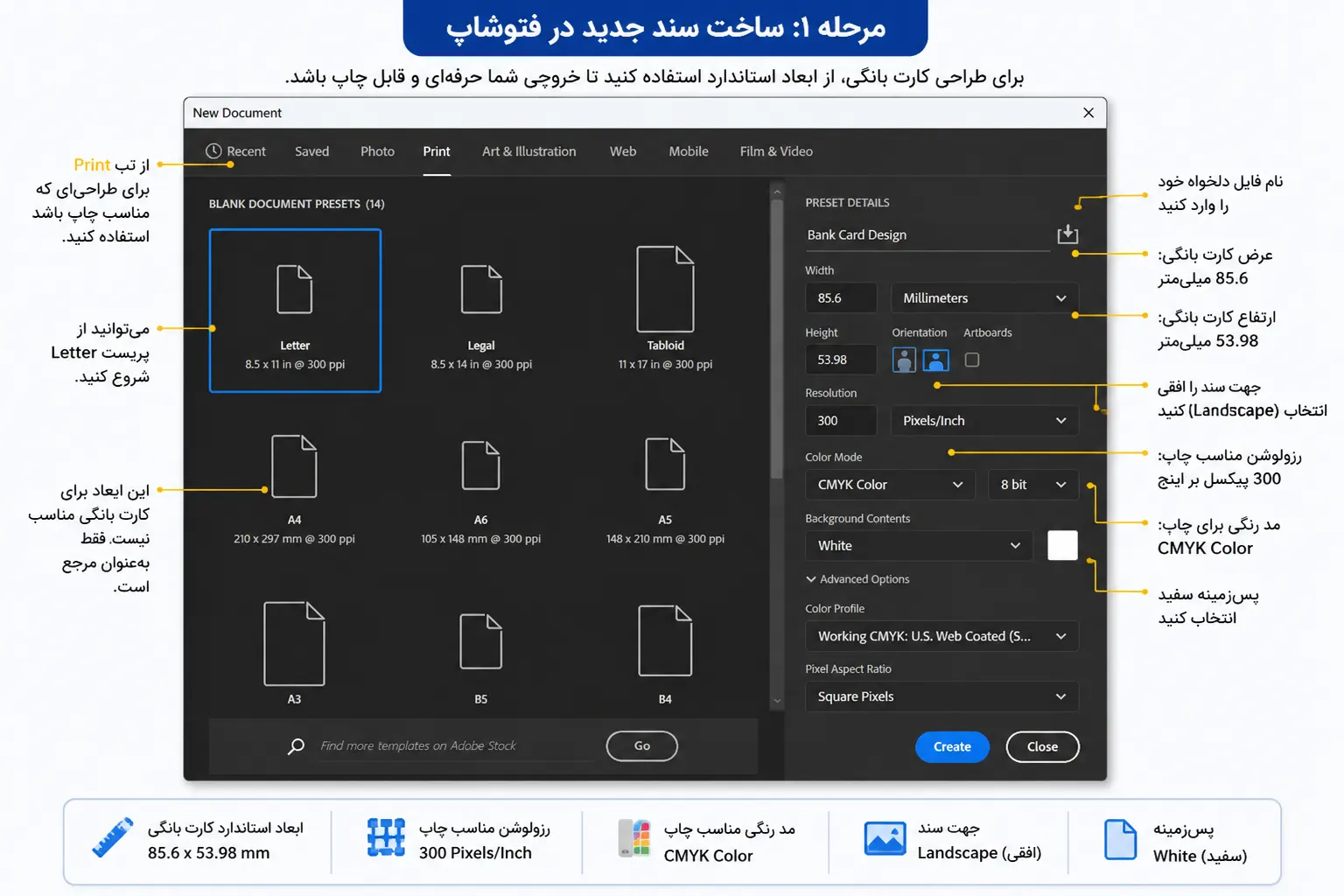Image resolution: width=1344 pixels, height=896 pixels.
Task: Click the scrollbar down arrow
Action: pyautogui.click(x=776, y=701)
